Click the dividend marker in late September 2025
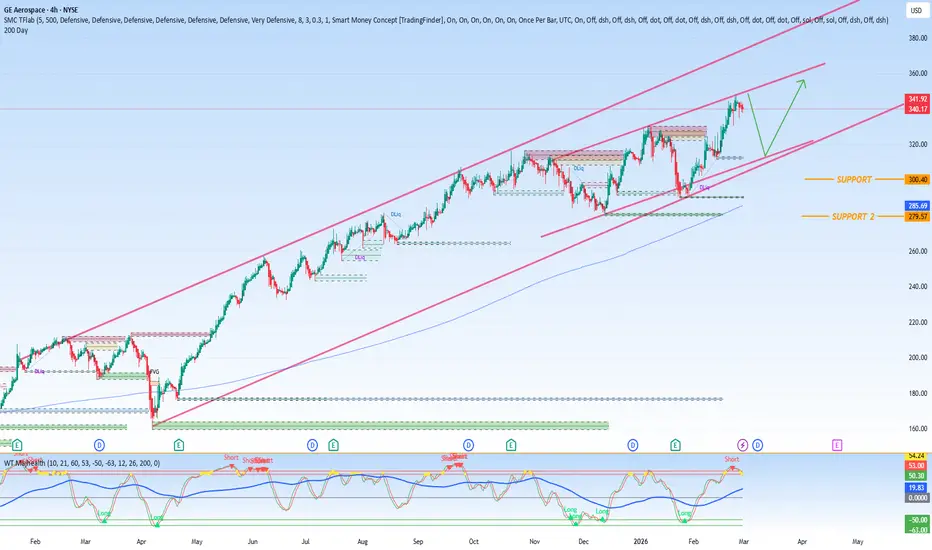This screenshot has width=932, height=550. (468, 445)
